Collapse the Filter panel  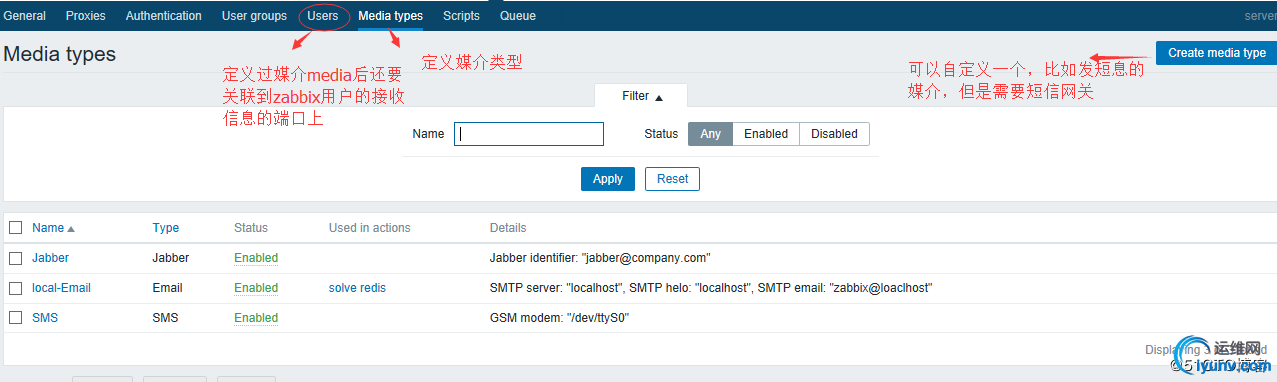(642, 96)
